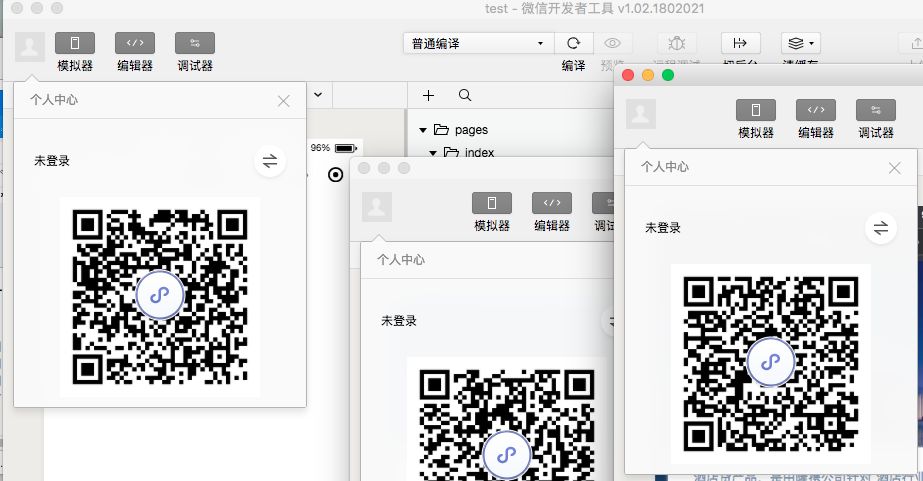
Task: Click the plus icon to add a file
Action: [429, 95]
